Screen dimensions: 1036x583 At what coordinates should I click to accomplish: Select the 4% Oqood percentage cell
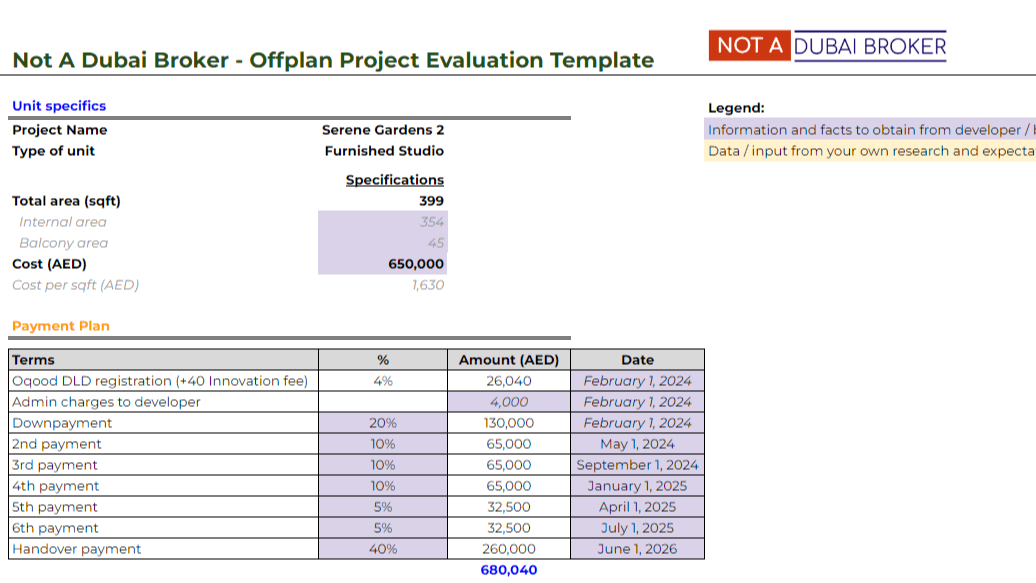pyautogui.click(x=383, y=381)
